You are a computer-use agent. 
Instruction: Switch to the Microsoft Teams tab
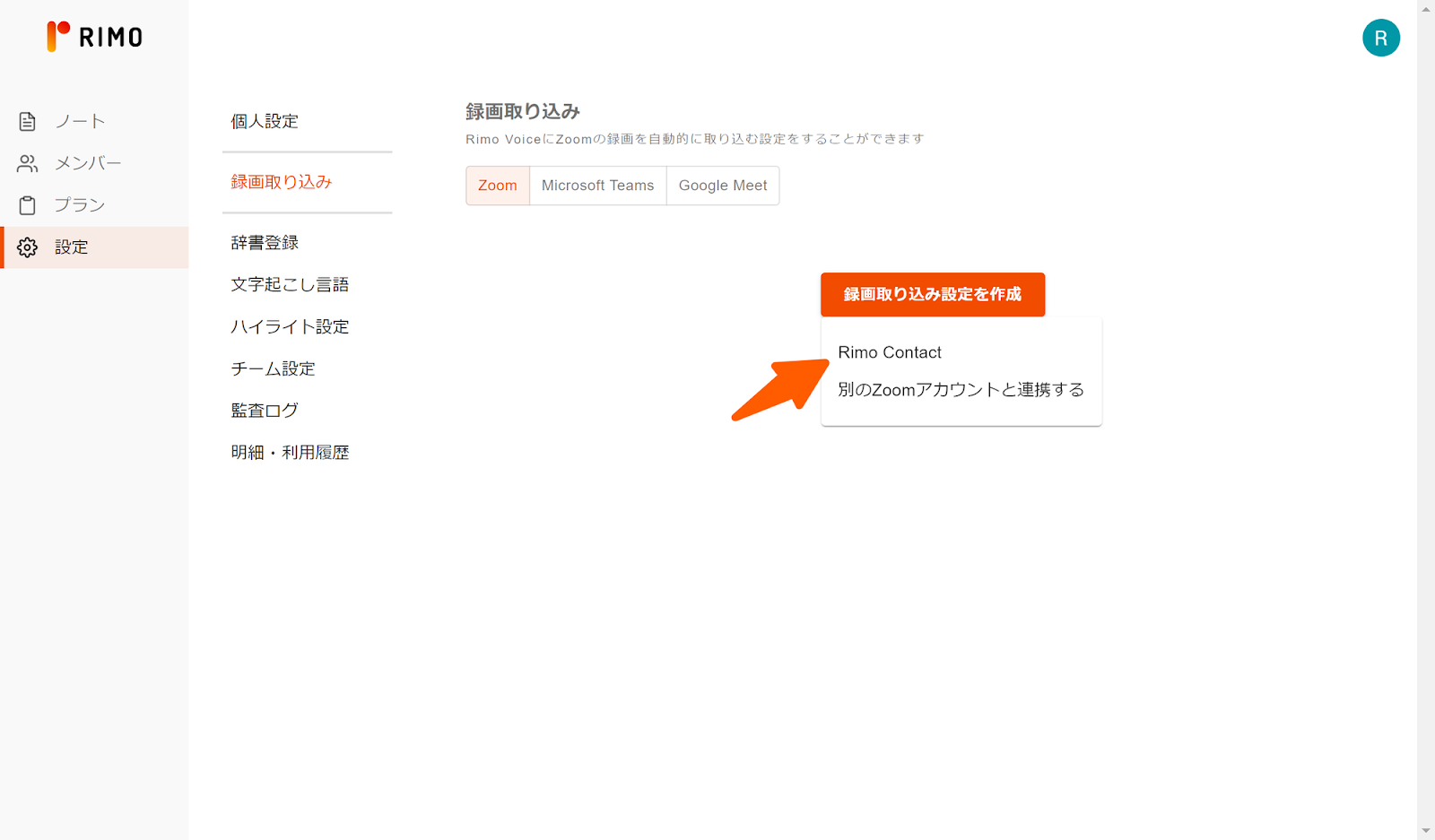pyautogui.click(x=597, y=186)
